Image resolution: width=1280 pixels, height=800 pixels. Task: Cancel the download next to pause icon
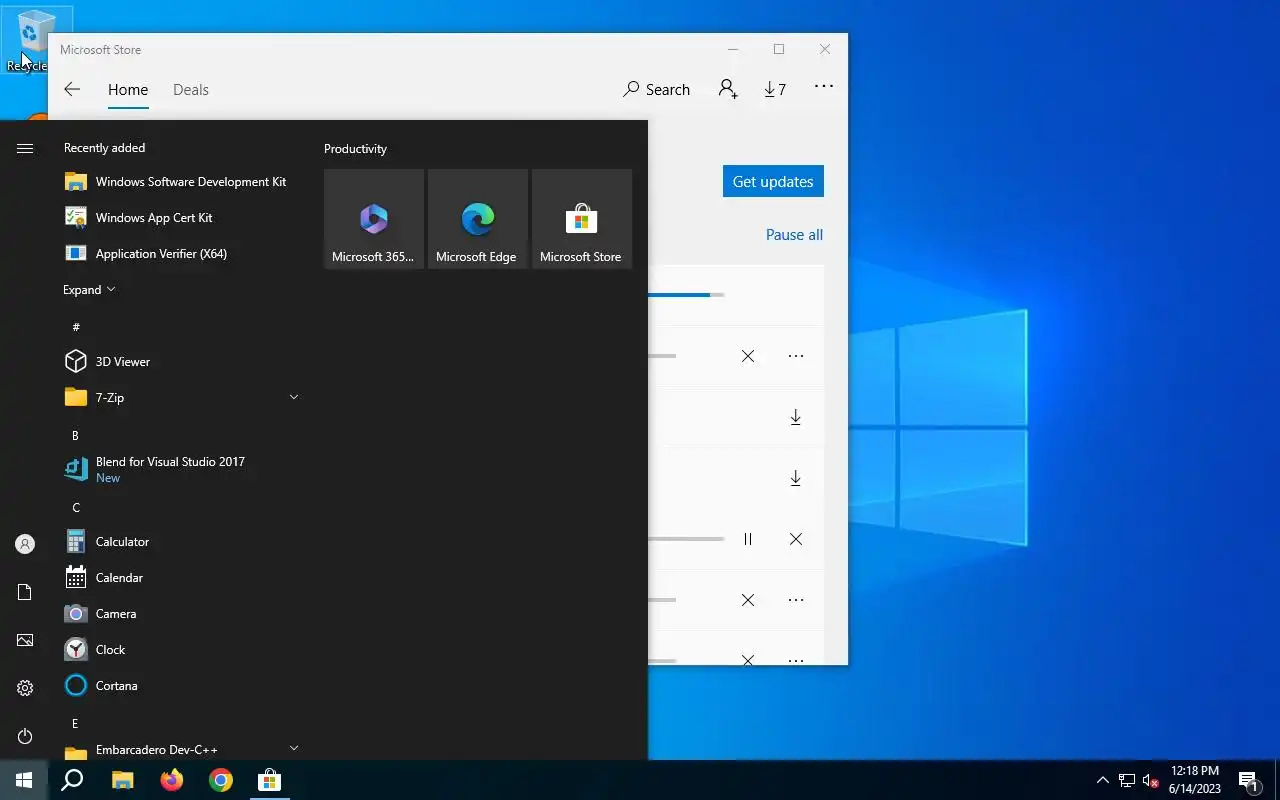[796, 539]
